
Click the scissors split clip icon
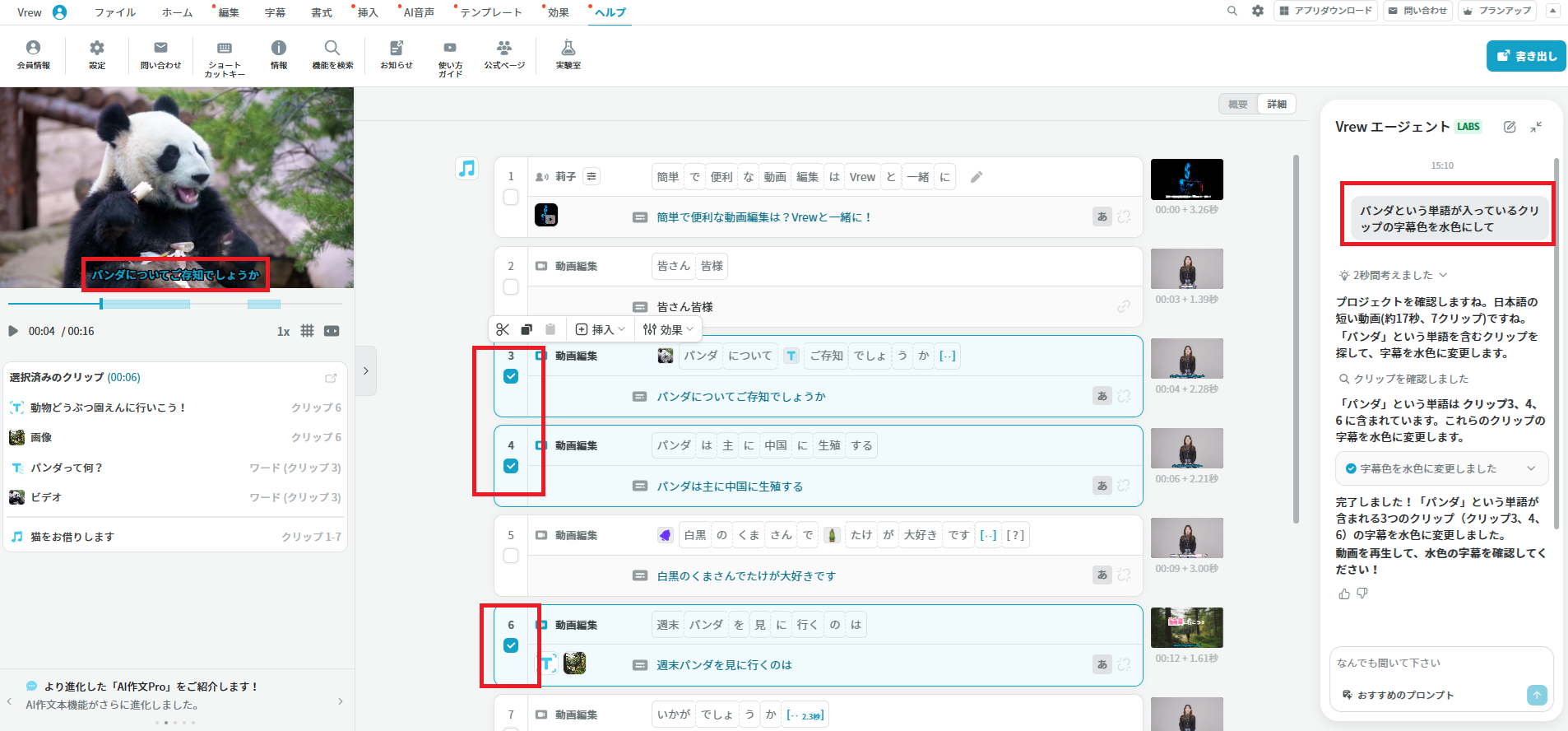pyautogui.click(x=503, y=329)
